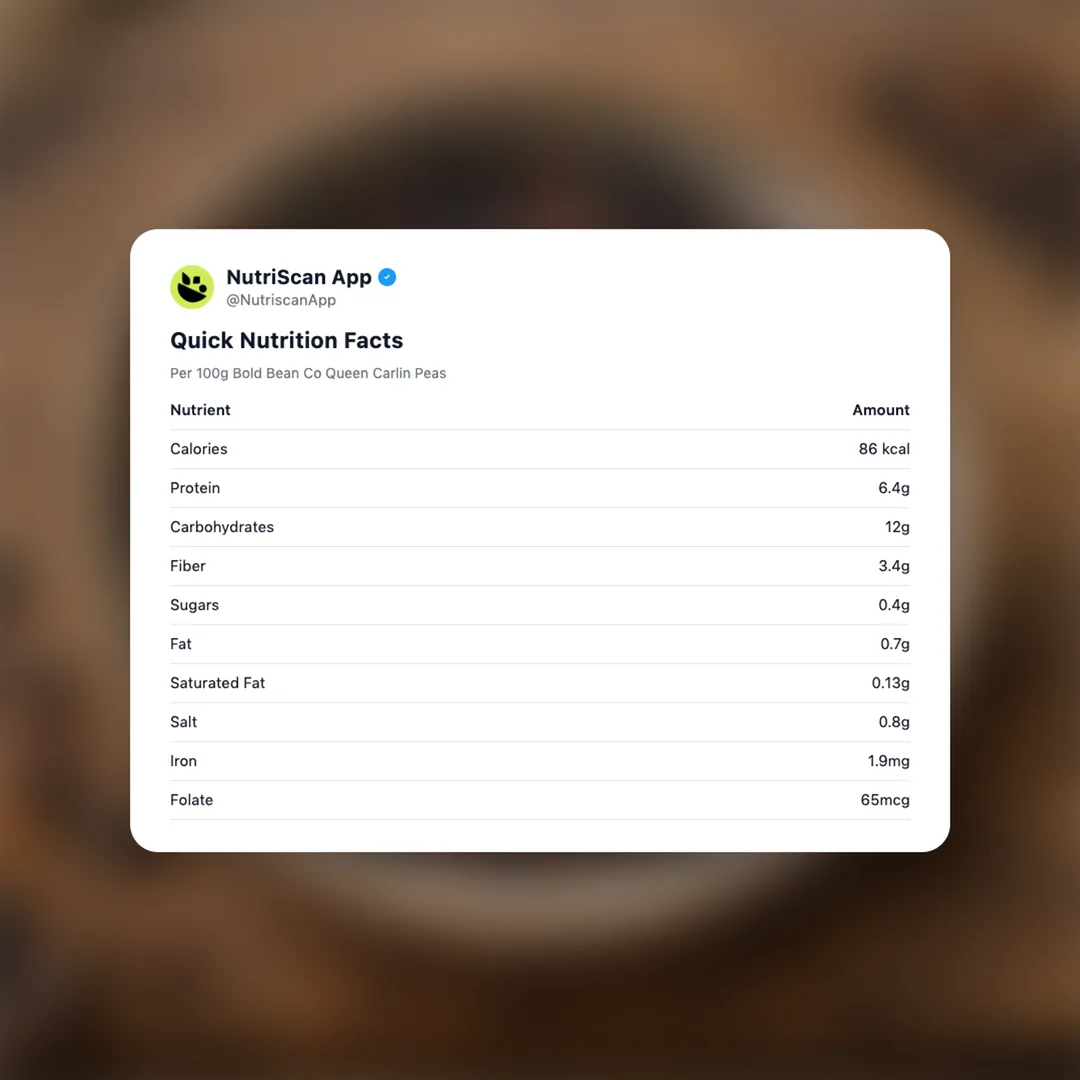This screenshot has height=1080, width=1080.
Task: Click the Quick Nutrition Facts heading
Action: point(286,340)
